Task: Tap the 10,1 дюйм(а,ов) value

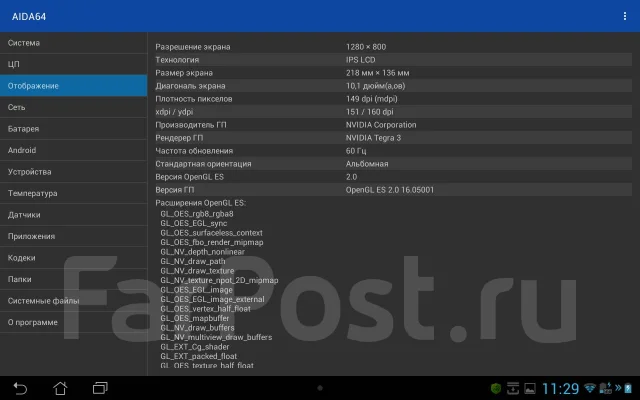Action: [376, 86]
